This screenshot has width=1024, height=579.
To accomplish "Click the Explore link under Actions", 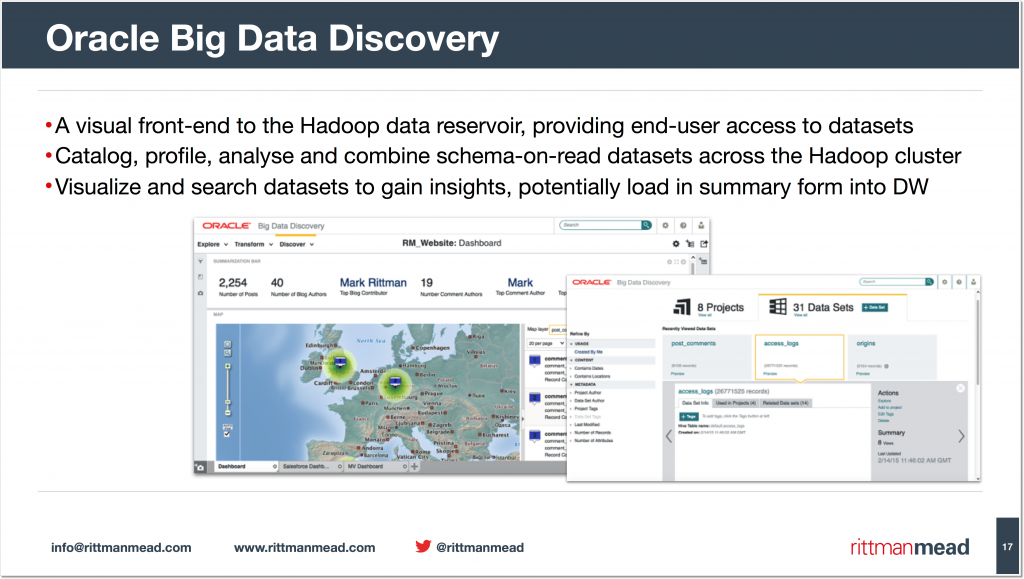I will [884, 401].
